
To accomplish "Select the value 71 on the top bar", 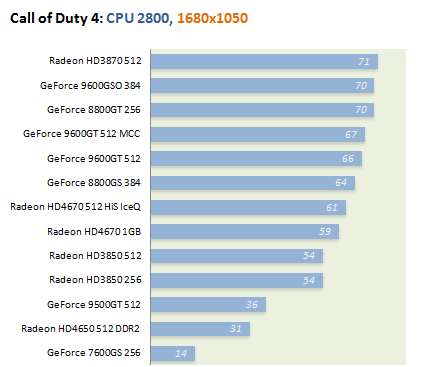I will 364,62.
